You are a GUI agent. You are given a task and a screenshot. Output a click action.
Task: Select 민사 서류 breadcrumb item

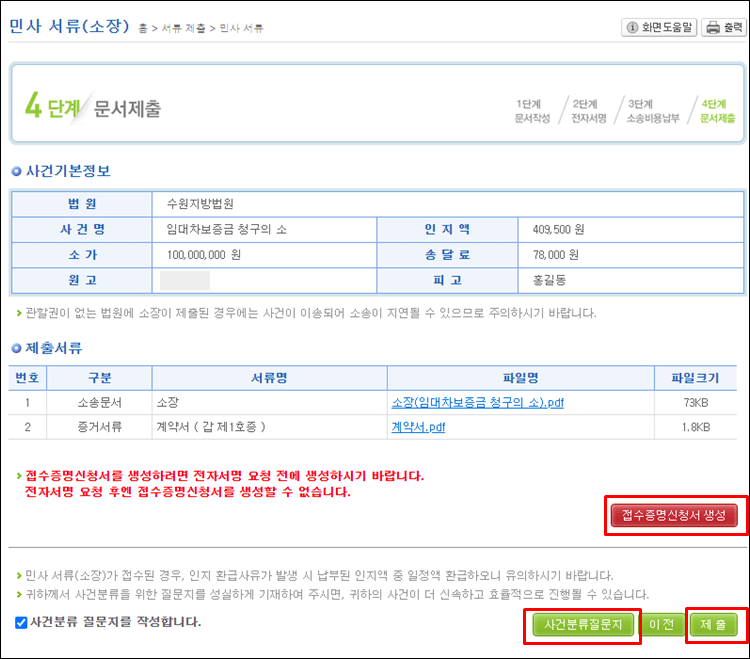click(242, 28)
